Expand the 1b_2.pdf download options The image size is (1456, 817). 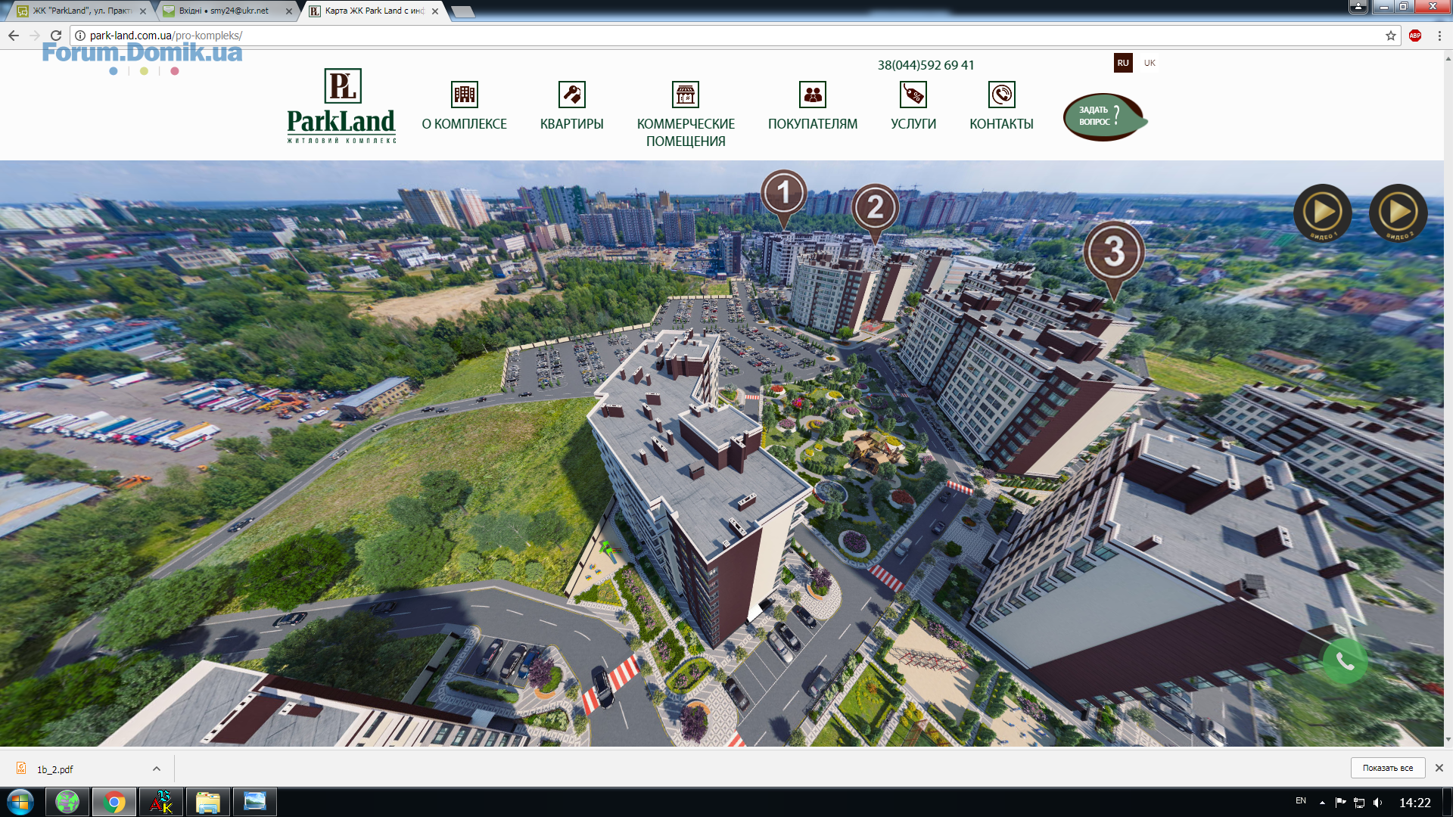[157, 769]
